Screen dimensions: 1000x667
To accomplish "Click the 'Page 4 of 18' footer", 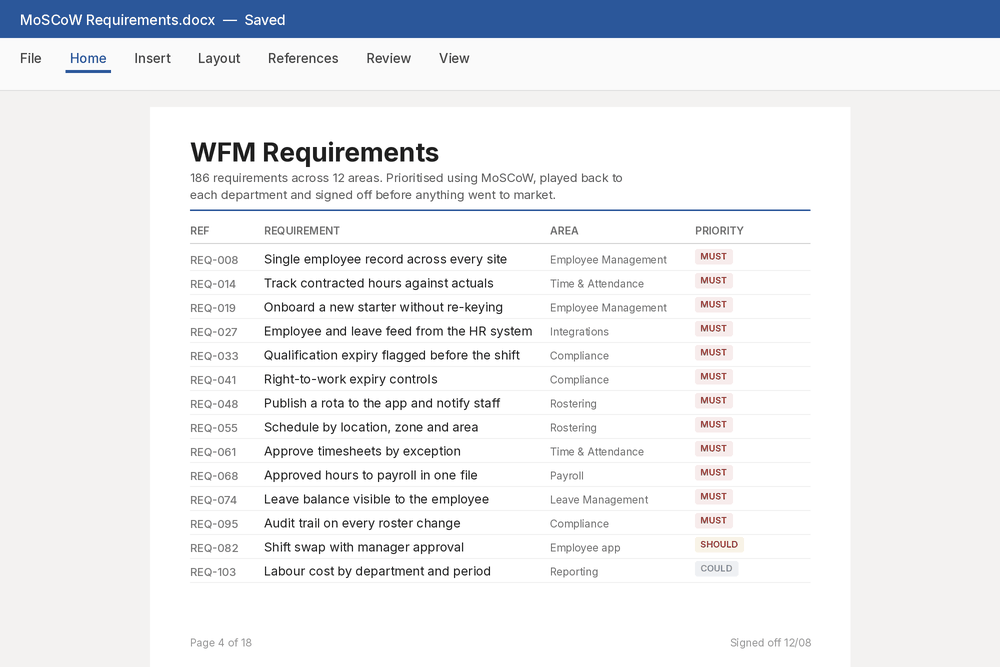I will [221, 643].
